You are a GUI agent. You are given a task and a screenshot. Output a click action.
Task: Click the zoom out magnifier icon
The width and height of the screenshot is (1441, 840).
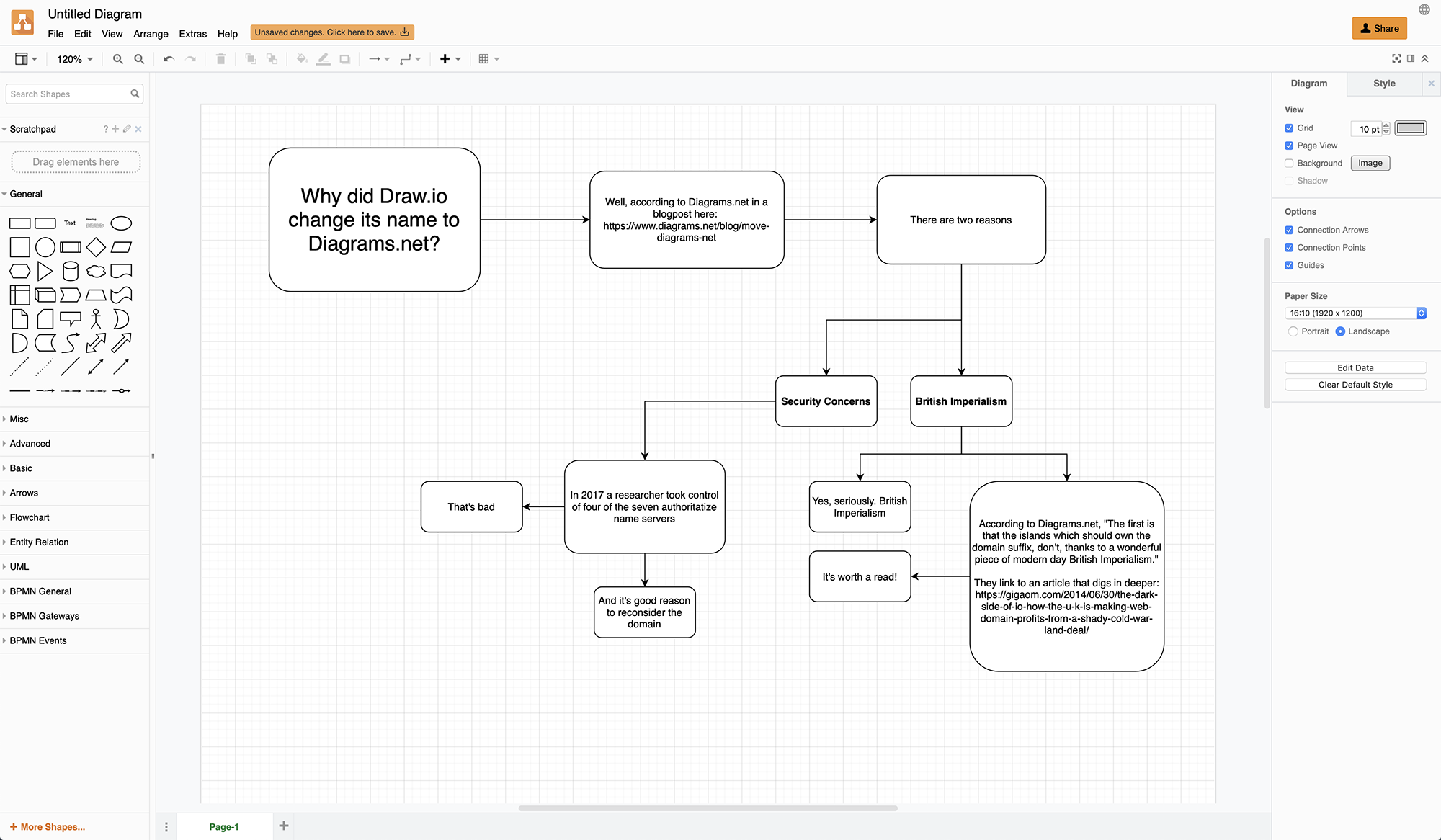click(x=139, y=59)
